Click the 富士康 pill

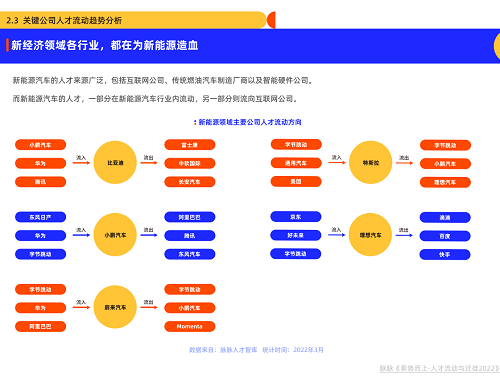coord(190,145)
